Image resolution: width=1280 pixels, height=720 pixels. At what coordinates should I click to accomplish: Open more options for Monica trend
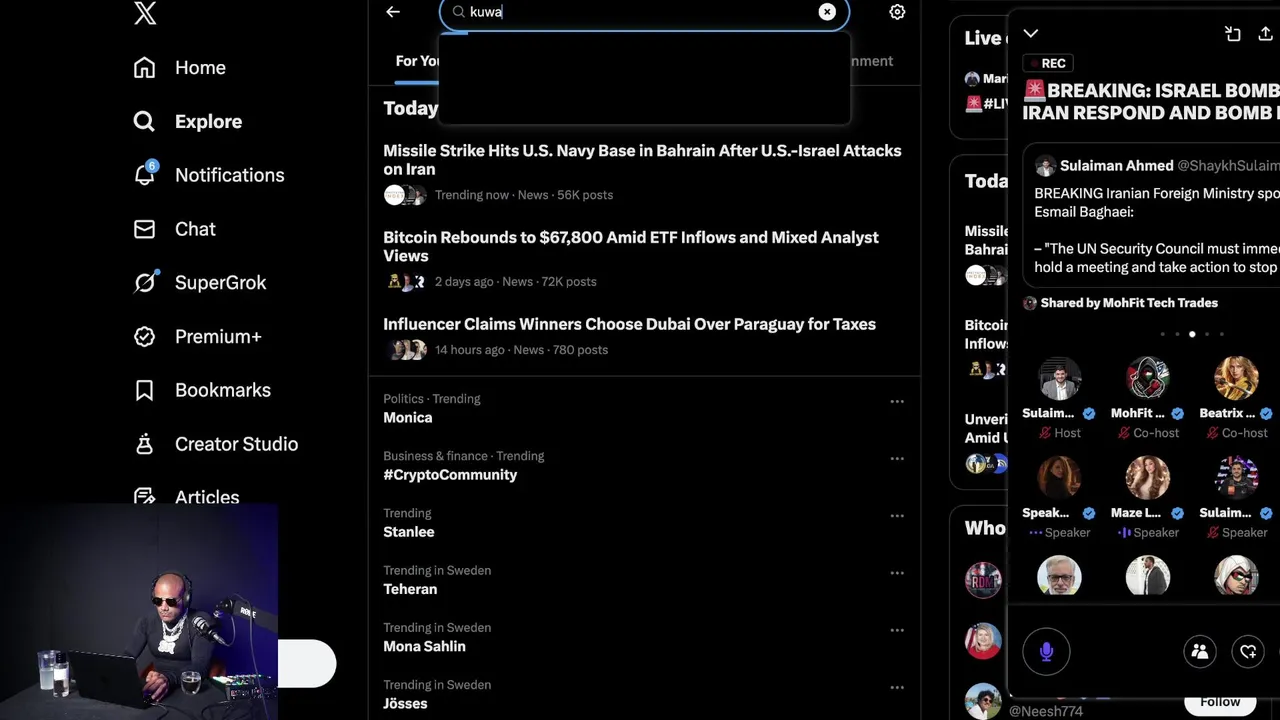pos(897,401)
